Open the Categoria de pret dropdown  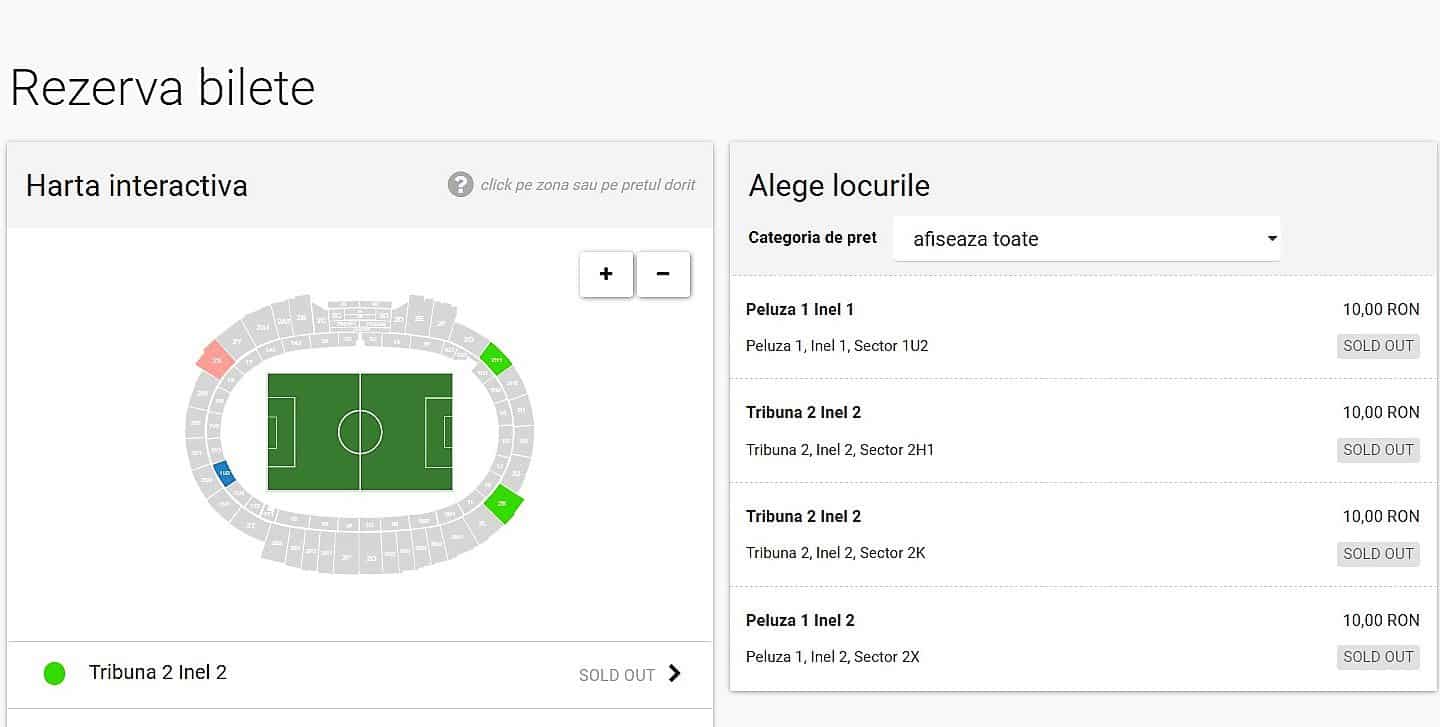point(1086,239)
